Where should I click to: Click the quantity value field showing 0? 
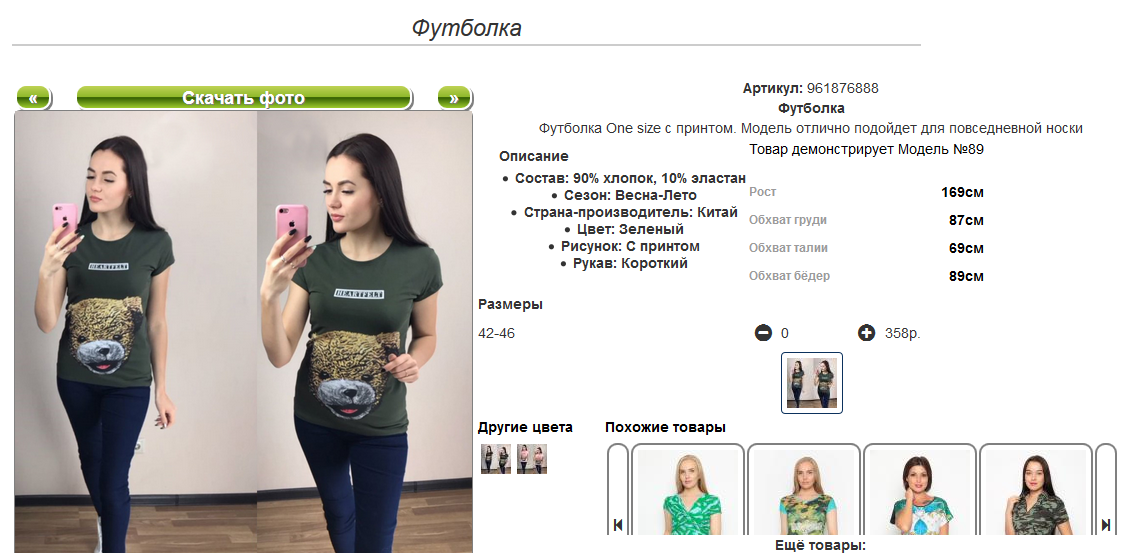click(x=785, y=334)
